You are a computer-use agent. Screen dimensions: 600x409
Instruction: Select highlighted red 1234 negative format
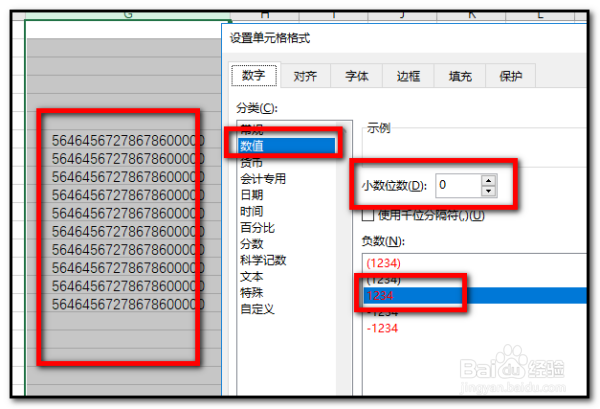coord(474,296)
